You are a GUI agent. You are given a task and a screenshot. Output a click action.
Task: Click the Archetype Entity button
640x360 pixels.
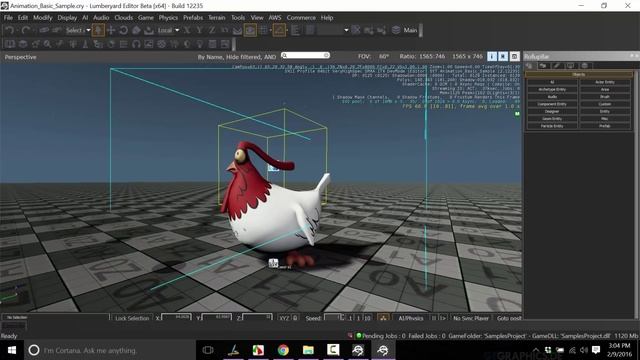(552, 89)
